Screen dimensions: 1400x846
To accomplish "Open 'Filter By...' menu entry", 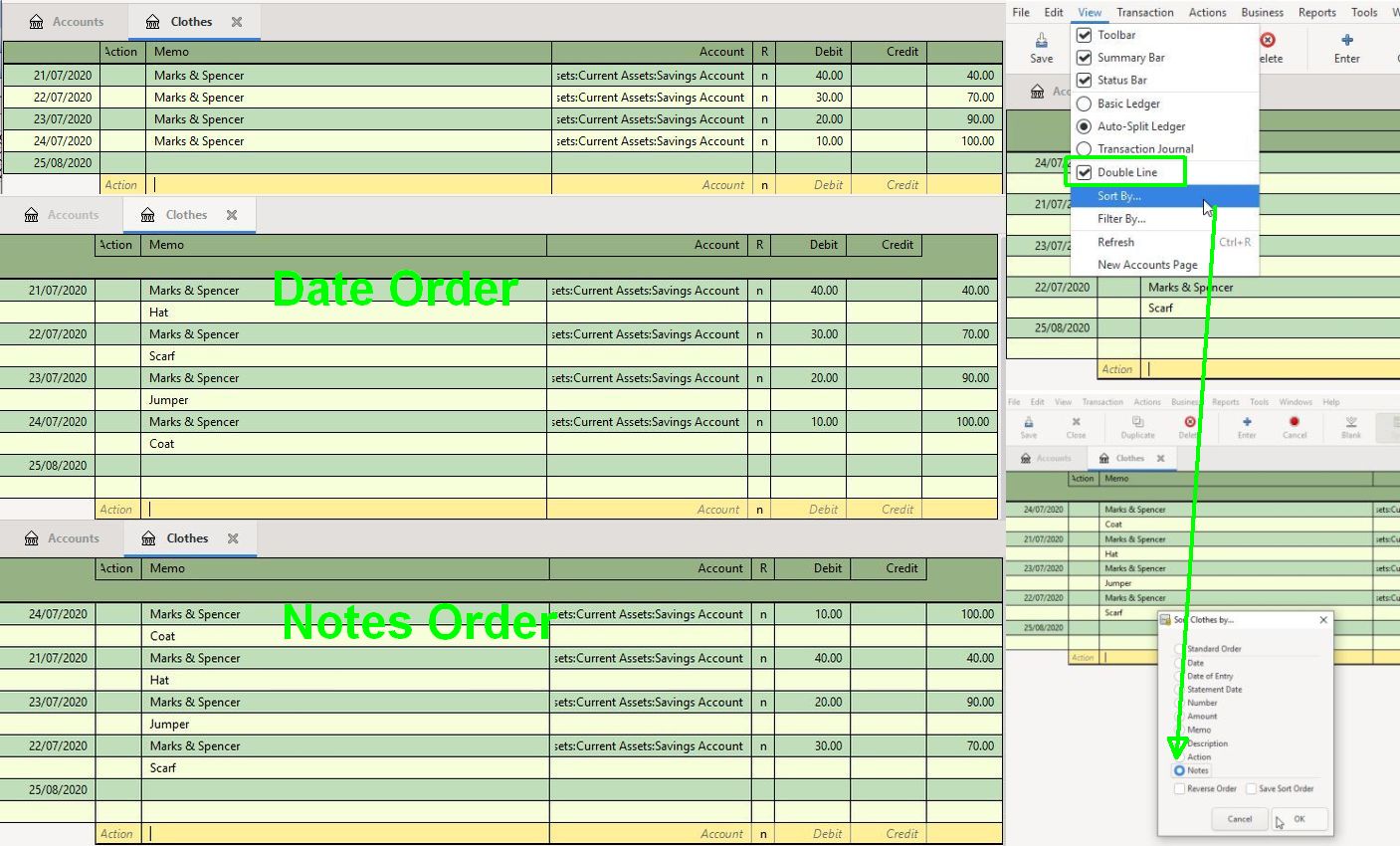I will point(1164,219).
